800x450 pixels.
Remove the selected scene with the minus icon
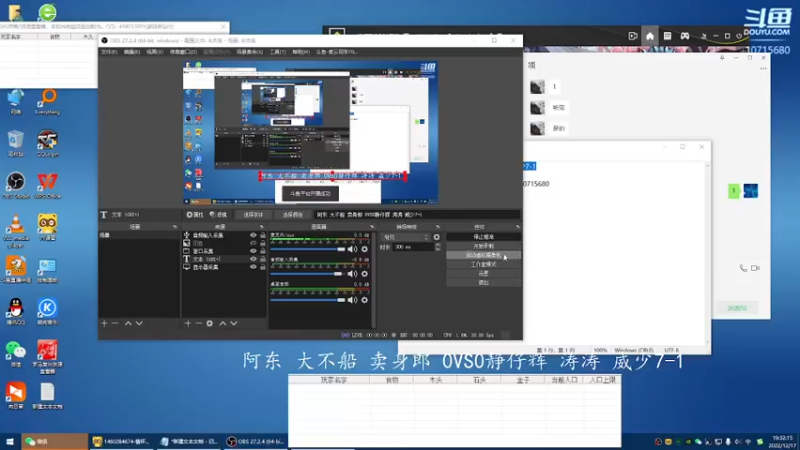[x=115, y=323]
